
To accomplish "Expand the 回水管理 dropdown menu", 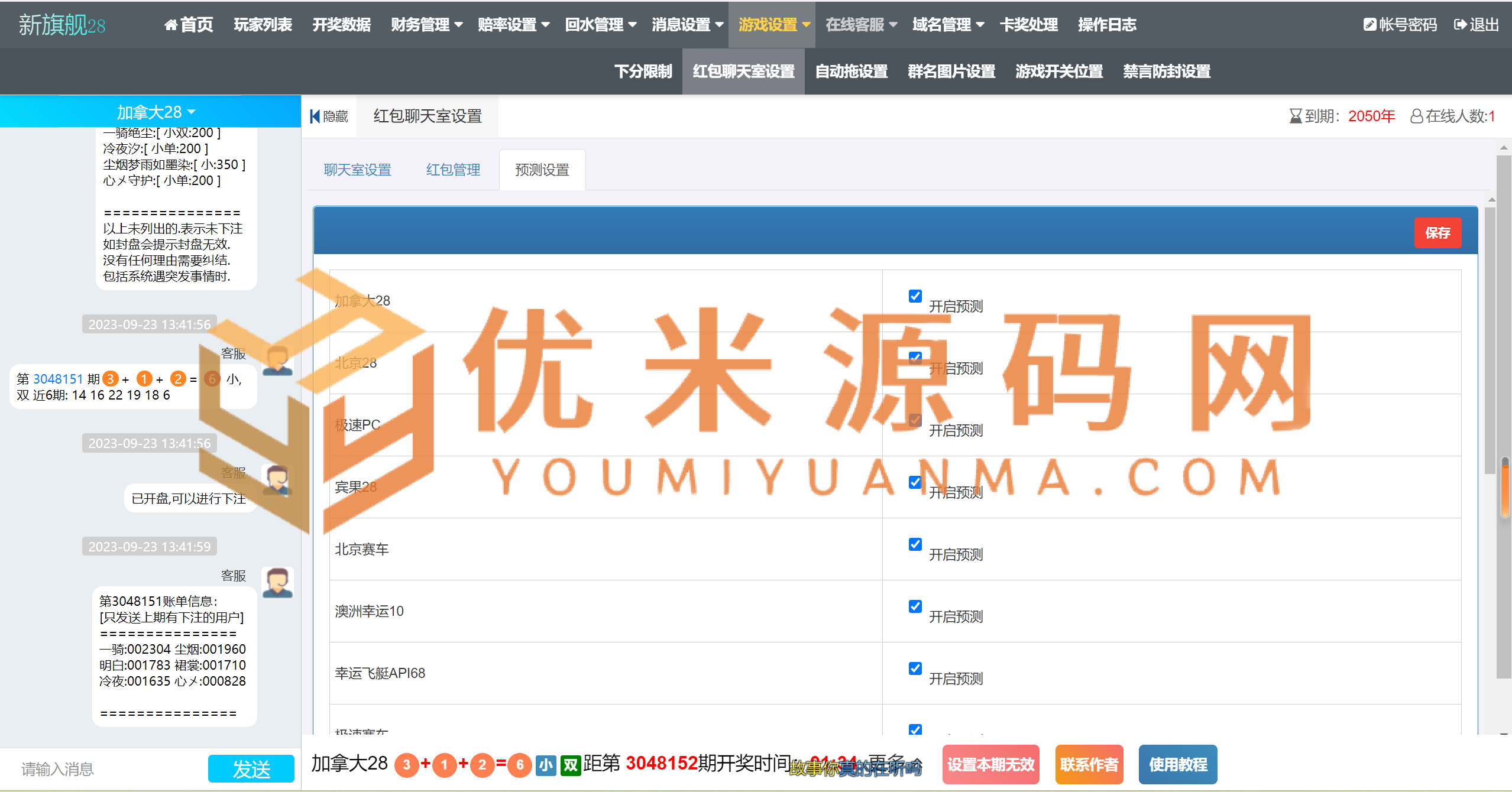I will click(x=600, y=25).
